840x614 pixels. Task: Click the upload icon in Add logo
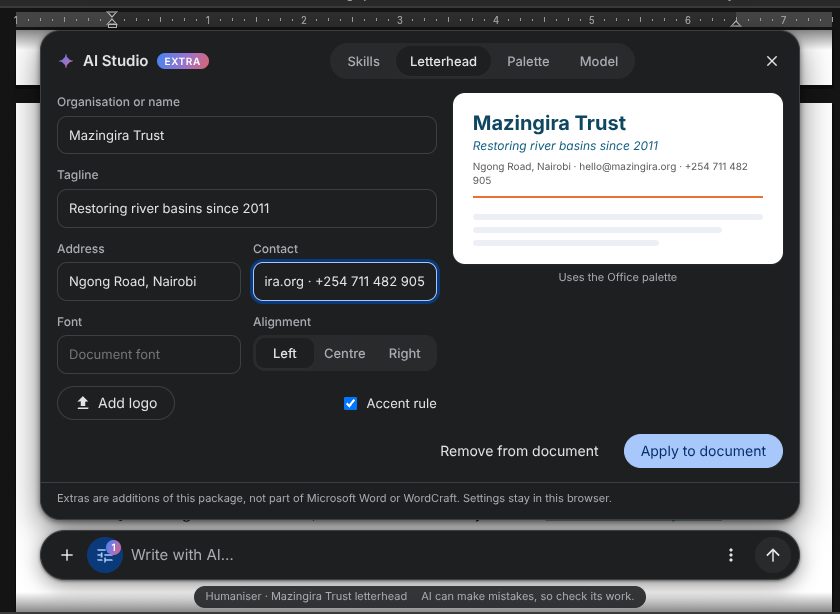click(x=82, y=403)
